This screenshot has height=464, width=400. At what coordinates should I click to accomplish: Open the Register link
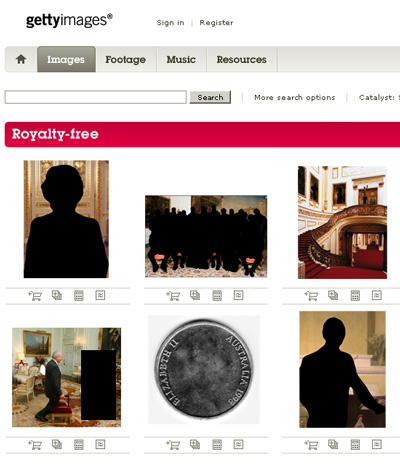216,23
